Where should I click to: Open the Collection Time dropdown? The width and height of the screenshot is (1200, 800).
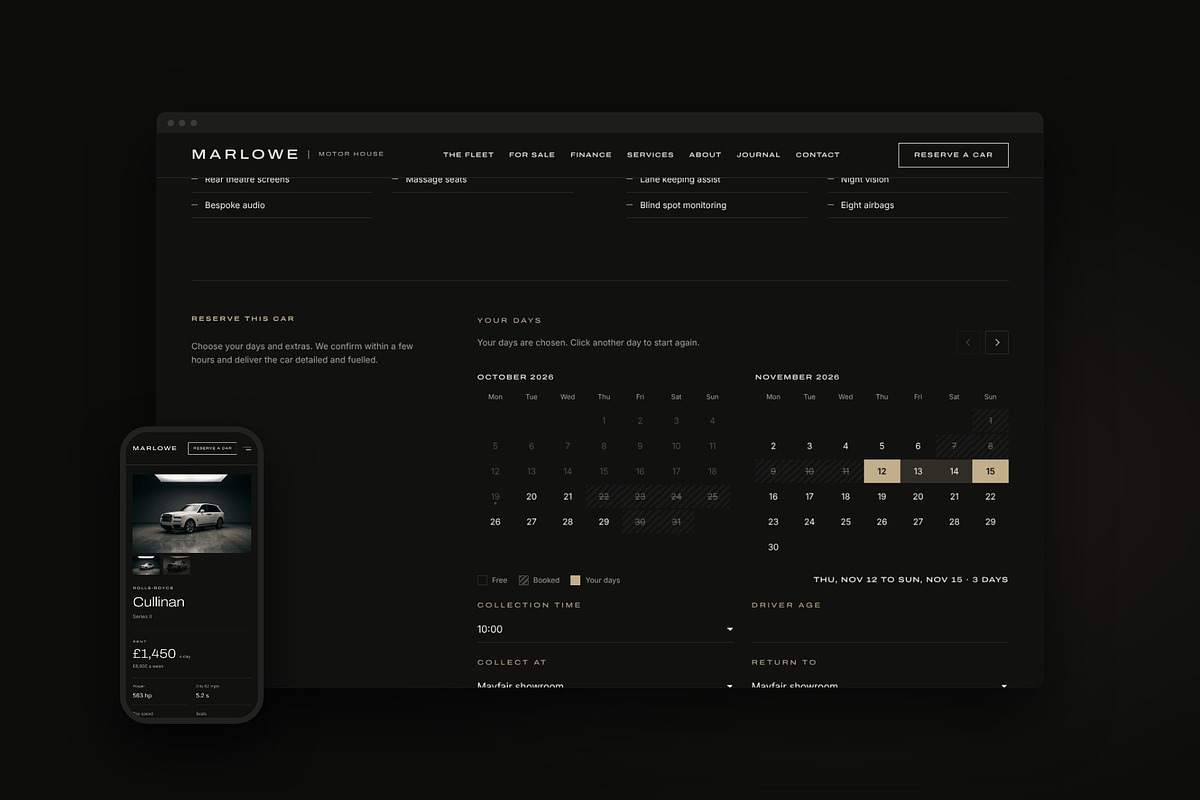point(605,629)
